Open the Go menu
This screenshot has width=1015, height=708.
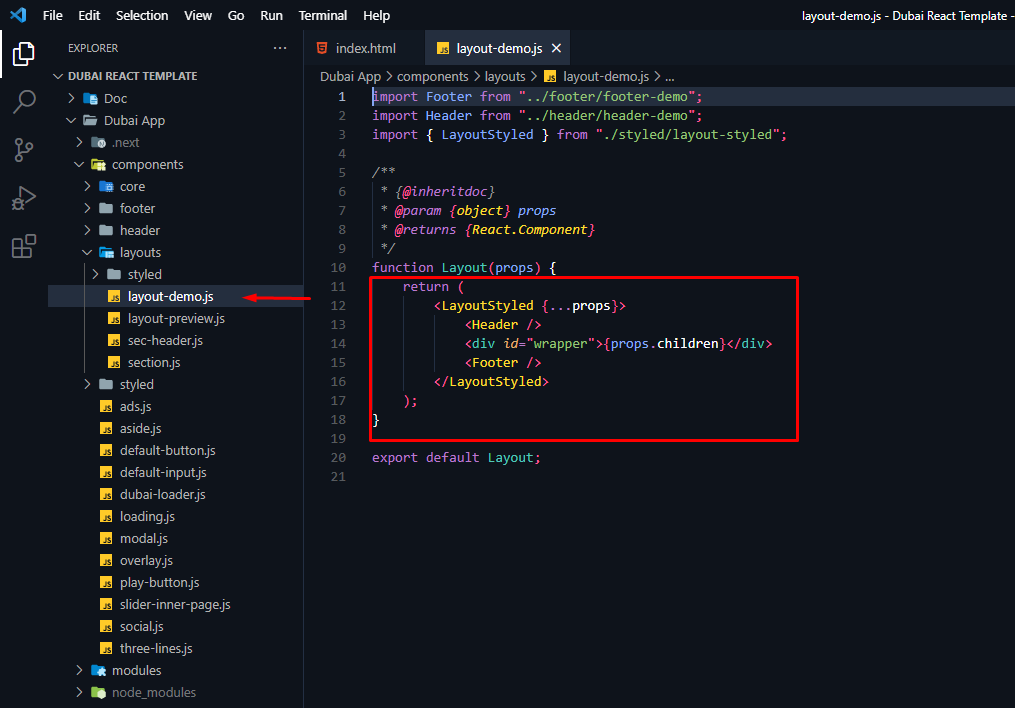click(x=236, y=15)
